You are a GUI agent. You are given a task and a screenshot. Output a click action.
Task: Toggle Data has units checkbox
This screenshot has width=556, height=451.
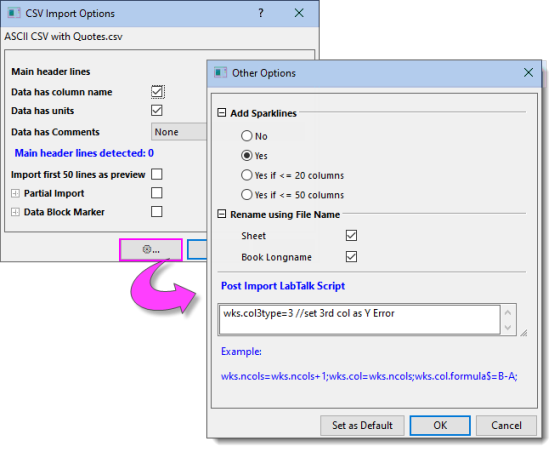coord(157,110)
